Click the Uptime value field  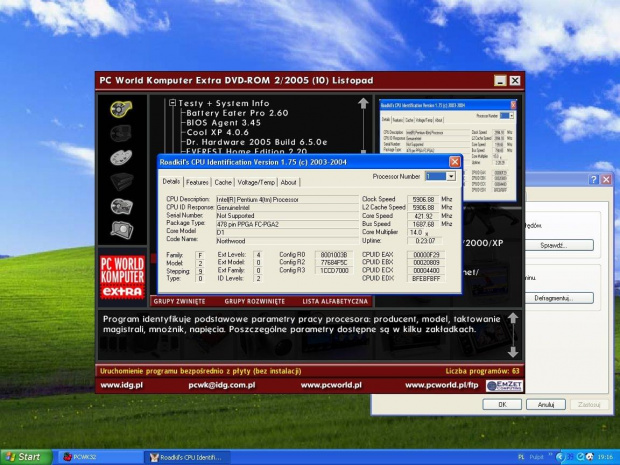tap(425, 240)
